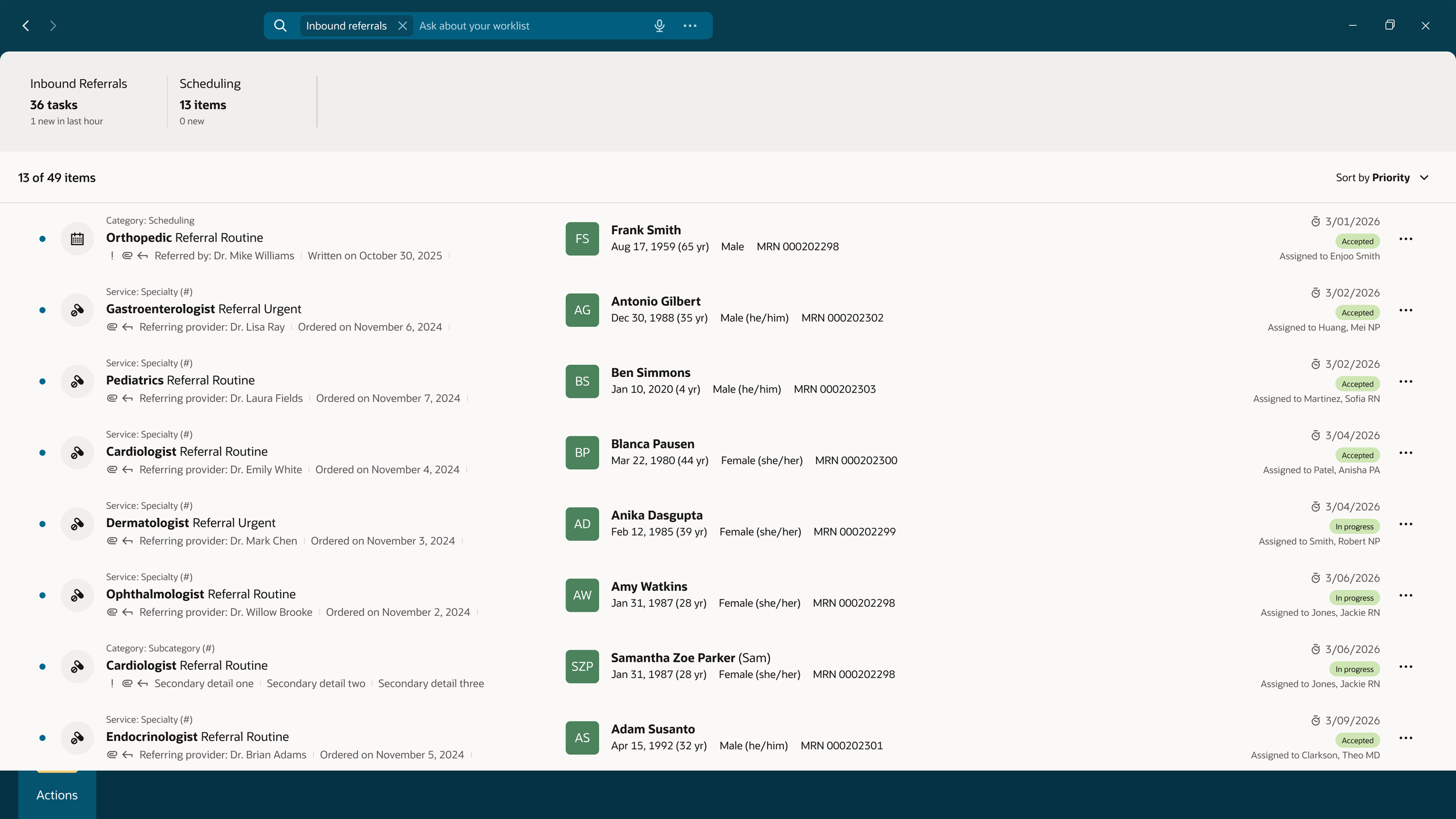Click text Assigned to Huang, Mei NP
This screenshot has height=819, width=1456.
pyautogui.click(x=1324, y=327)
